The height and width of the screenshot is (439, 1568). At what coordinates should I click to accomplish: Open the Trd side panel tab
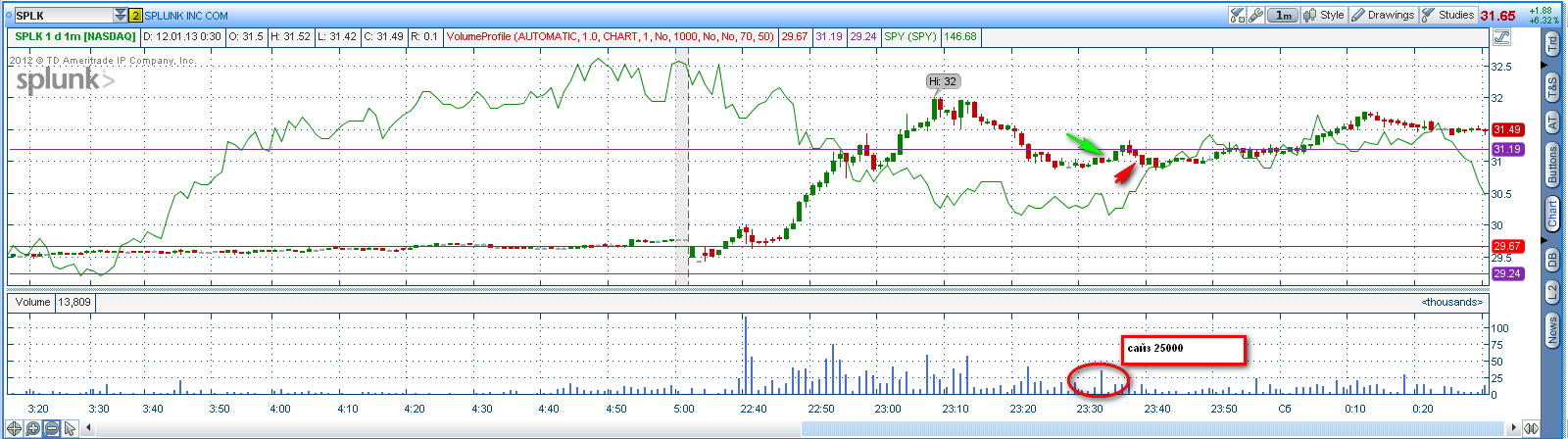(x=1552, y=44)
